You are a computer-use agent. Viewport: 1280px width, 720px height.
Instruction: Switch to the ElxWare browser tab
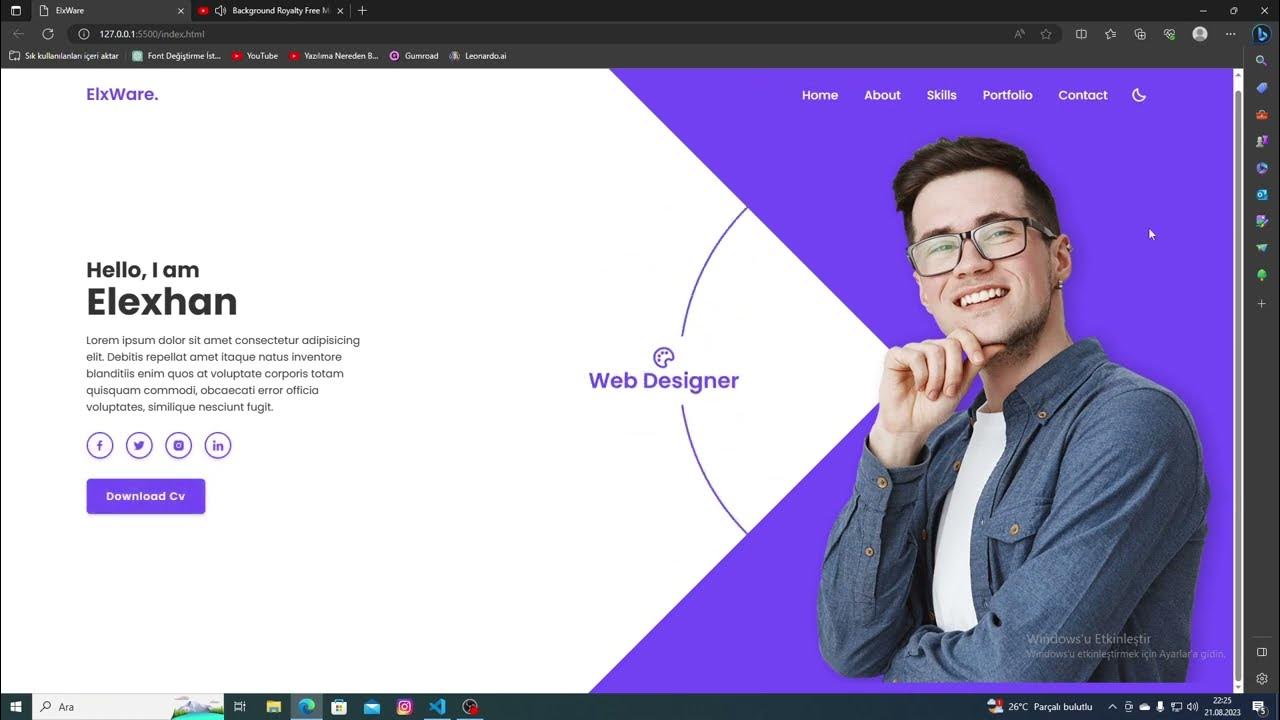pos(110,10)
